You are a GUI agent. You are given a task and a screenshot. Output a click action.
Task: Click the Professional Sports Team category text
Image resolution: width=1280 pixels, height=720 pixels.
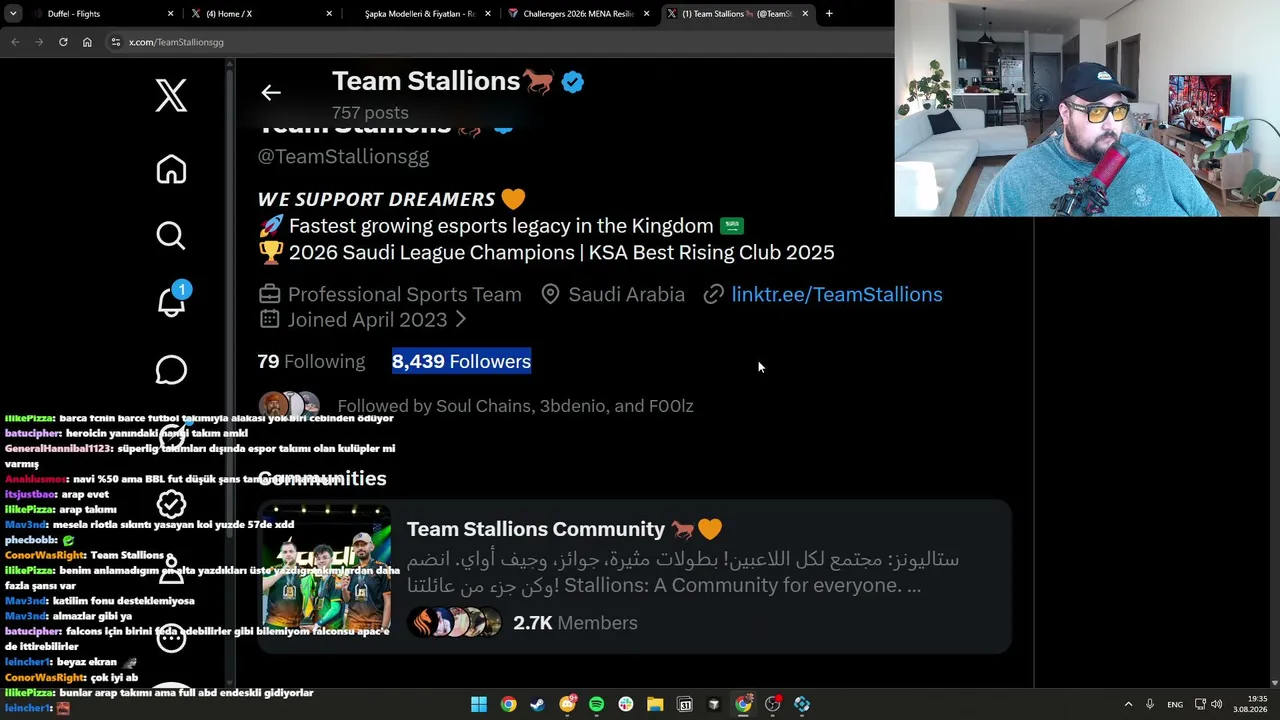tap(405, 294)
